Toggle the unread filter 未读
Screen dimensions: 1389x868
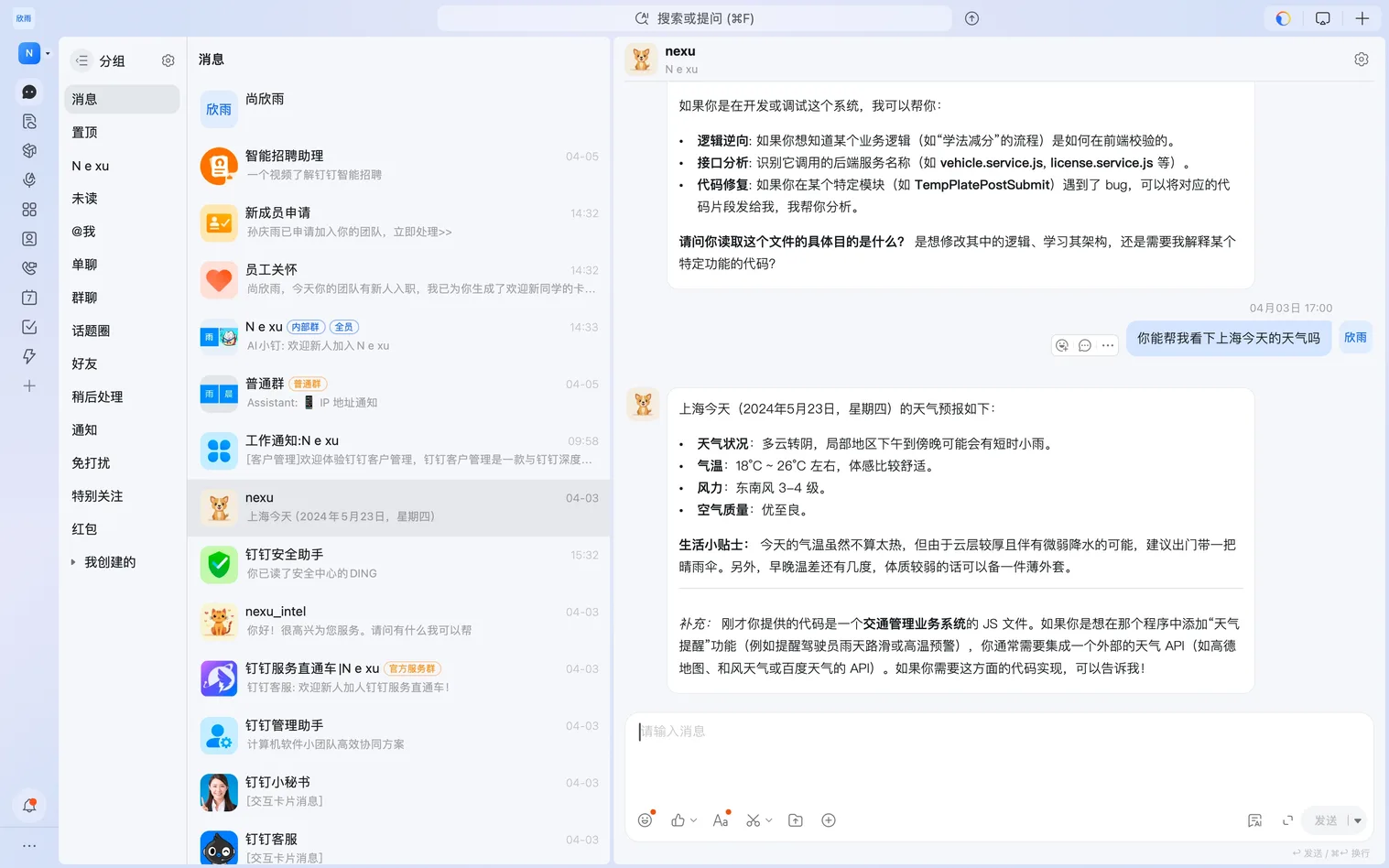[x=83, y=198]
